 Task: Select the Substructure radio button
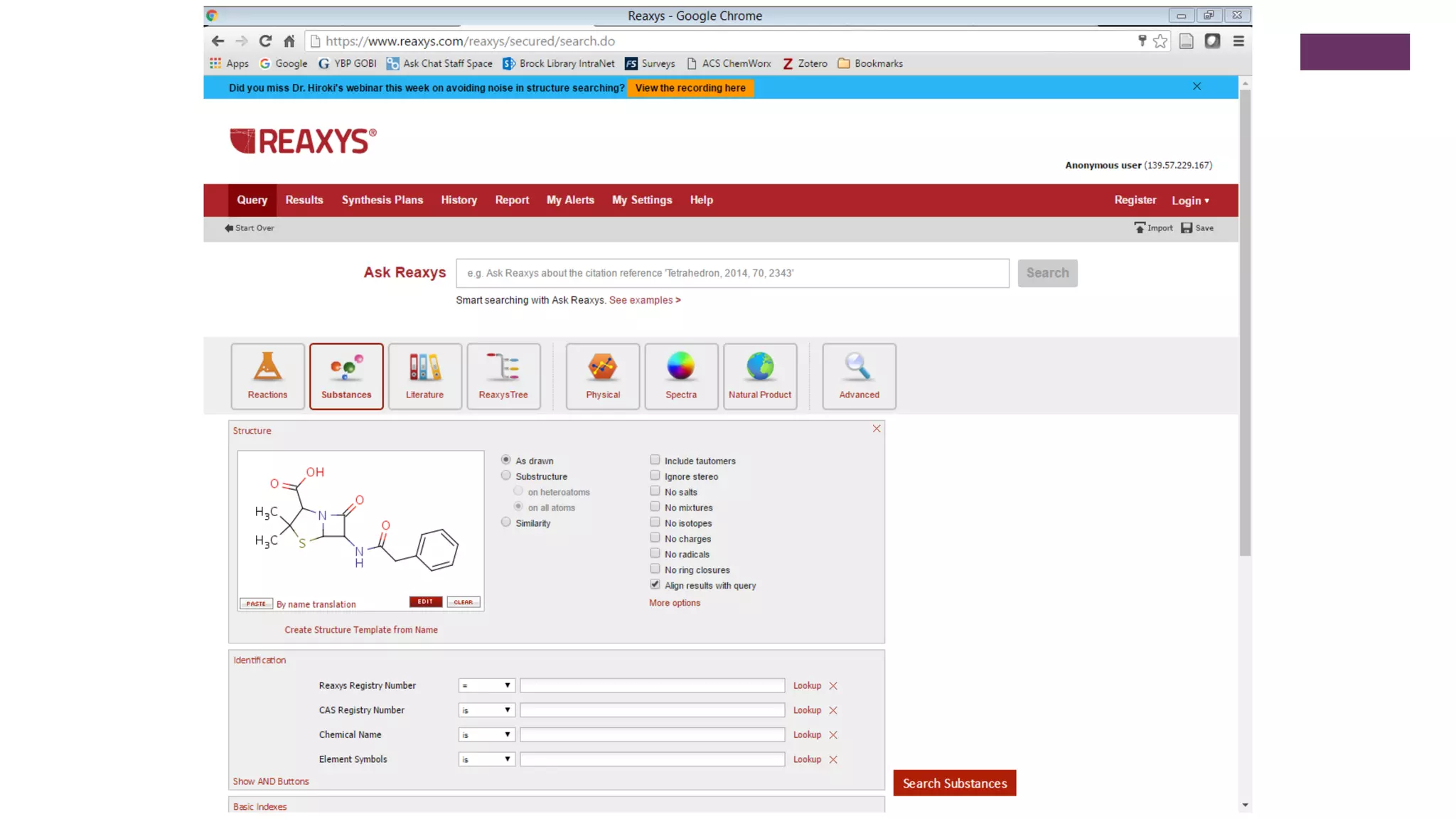[x=506, y=476]
